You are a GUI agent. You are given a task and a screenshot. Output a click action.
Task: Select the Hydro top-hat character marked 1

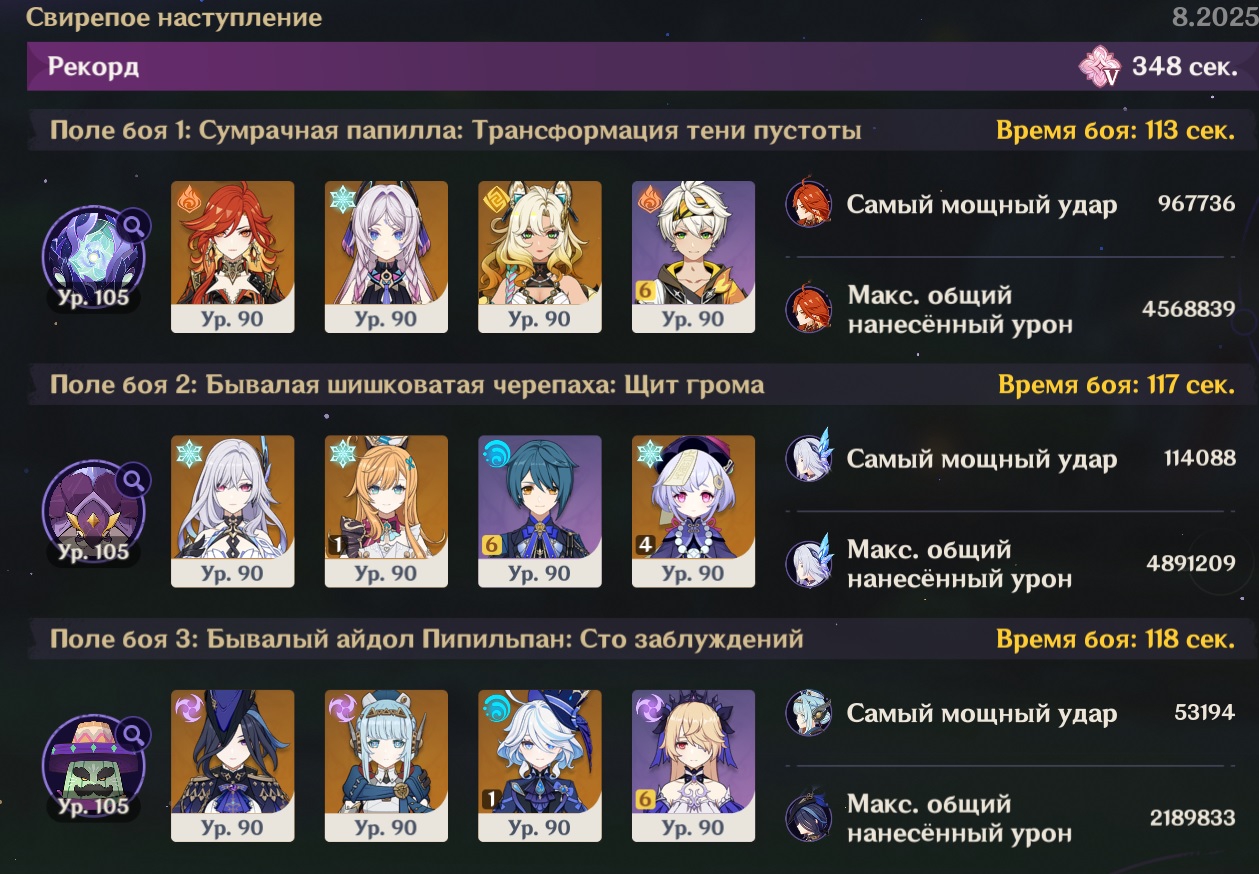click(x=540, y=765)
